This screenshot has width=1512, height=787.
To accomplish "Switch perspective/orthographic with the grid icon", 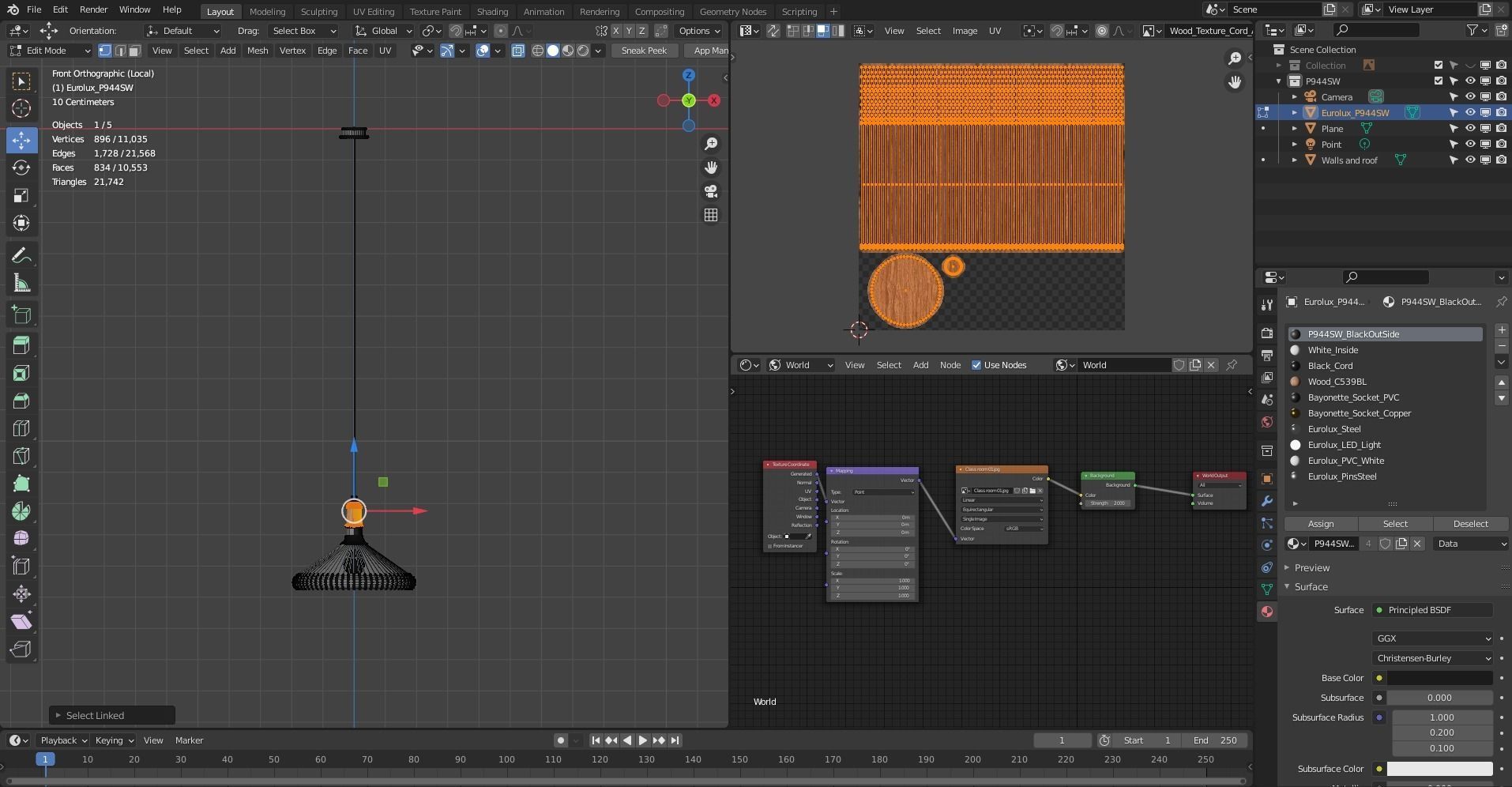I will point(711,215).
